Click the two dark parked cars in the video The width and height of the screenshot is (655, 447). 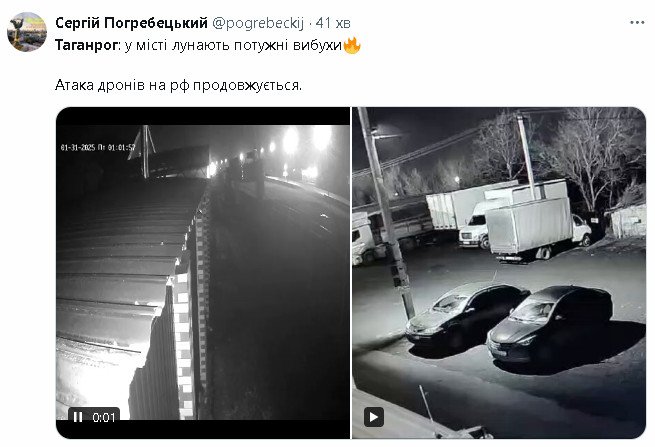coord(510,322)
